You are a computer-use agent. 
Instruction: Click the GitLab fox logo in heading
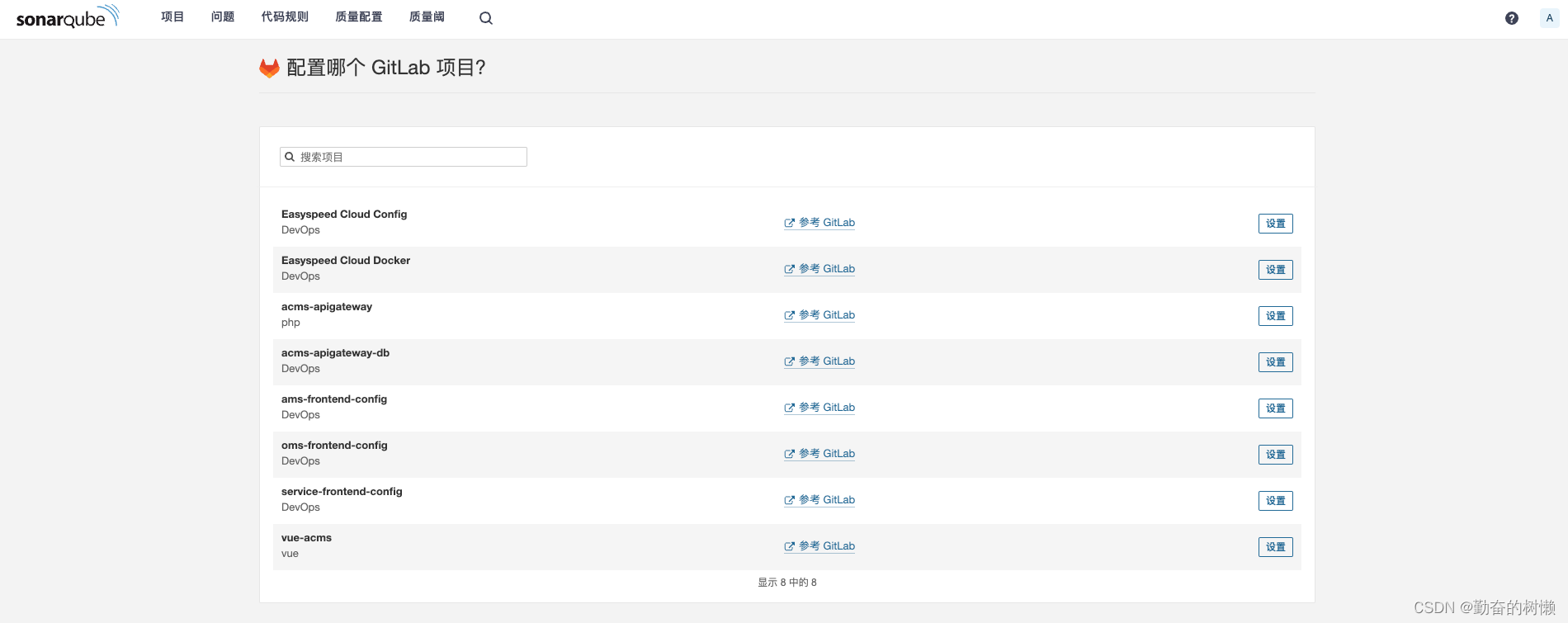coord(270,68)
